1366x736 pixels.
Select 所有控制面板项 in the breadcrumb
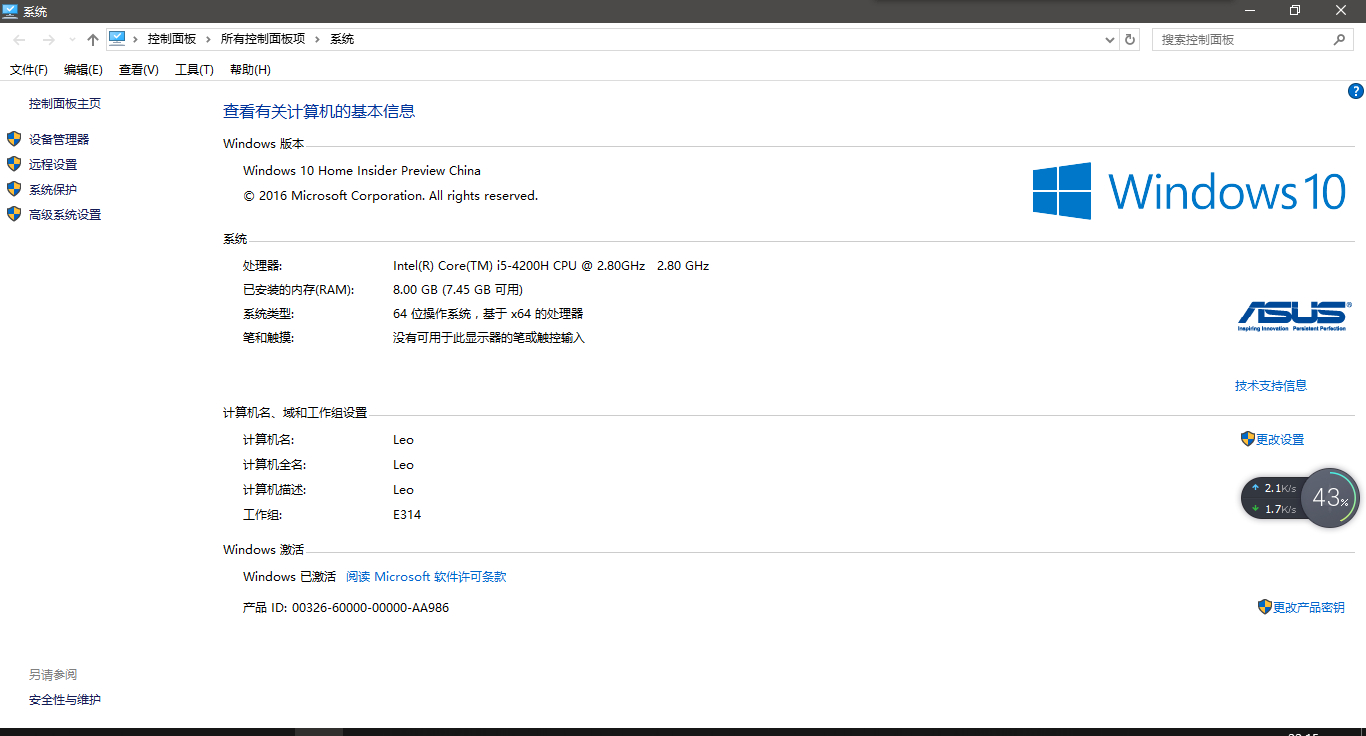[263, 39]
